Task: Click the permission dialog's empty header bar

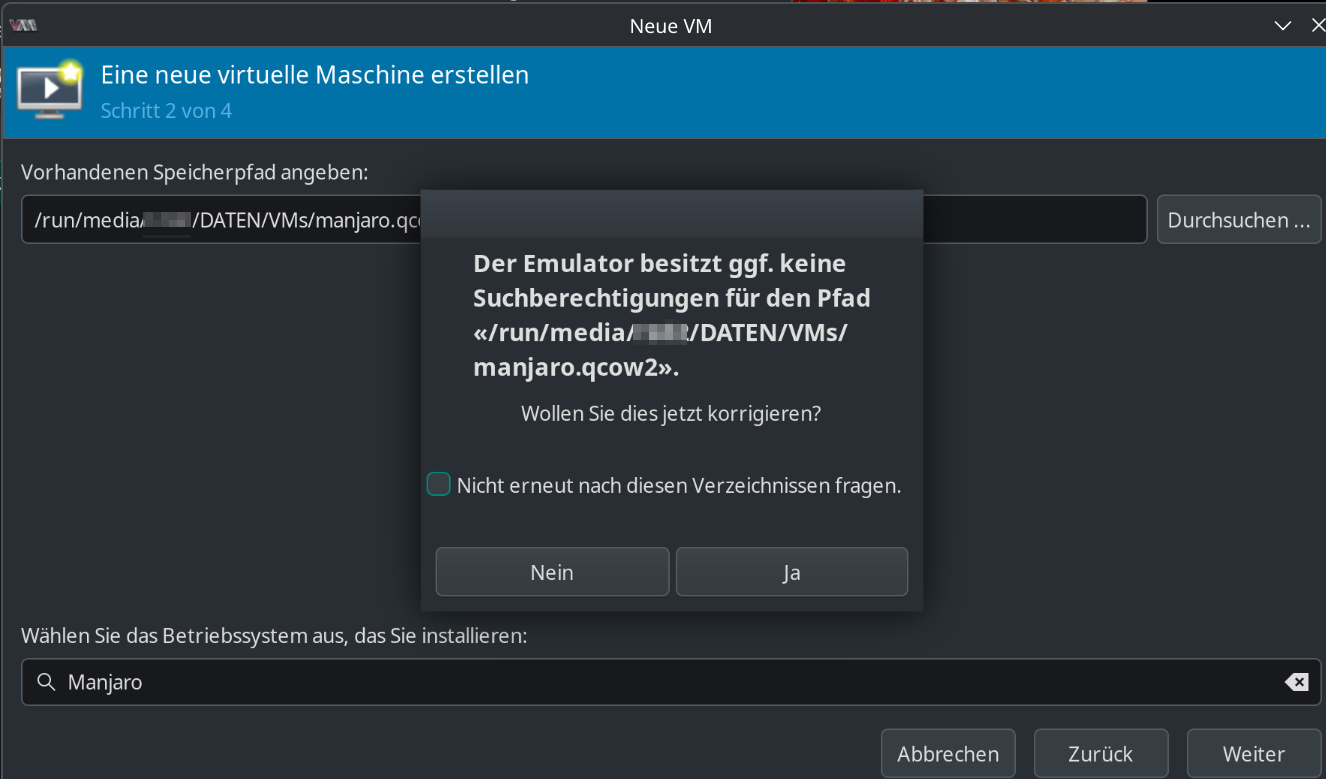Action: (671, 214)
